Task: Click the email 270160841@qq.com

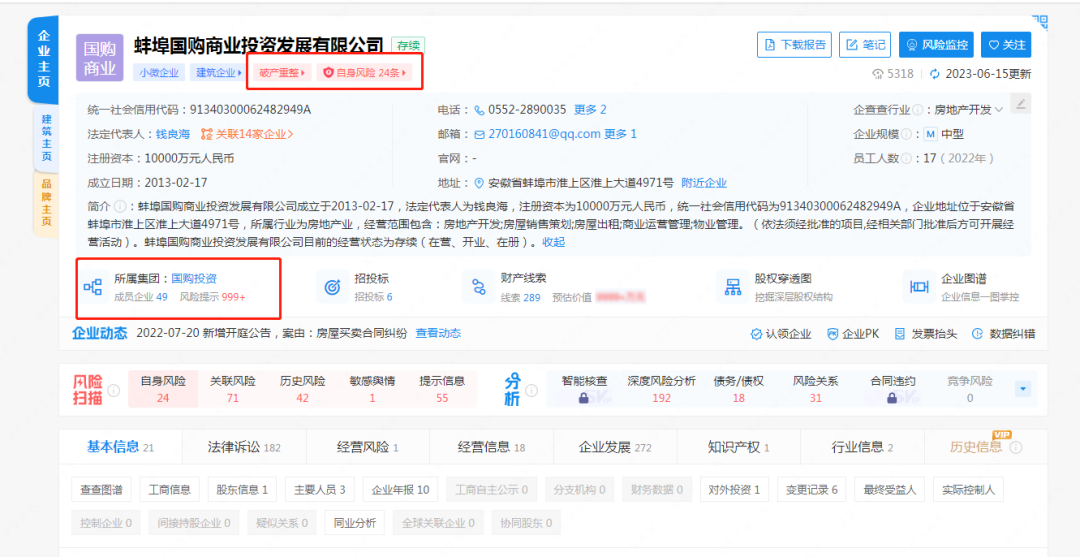Action: 545,134
